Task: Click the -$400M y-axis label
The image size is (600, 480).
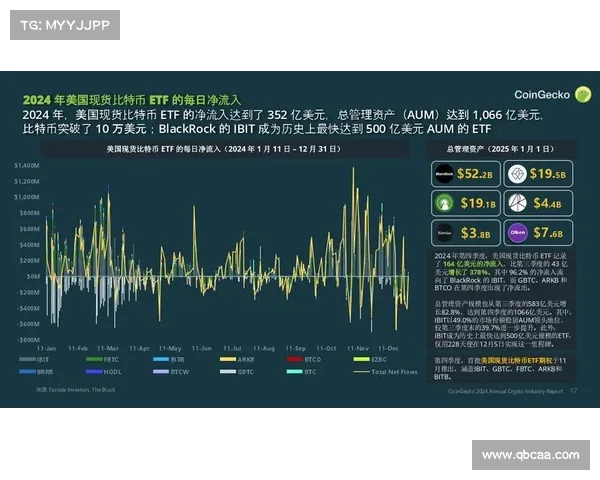Action: click(x=28, y=308)
